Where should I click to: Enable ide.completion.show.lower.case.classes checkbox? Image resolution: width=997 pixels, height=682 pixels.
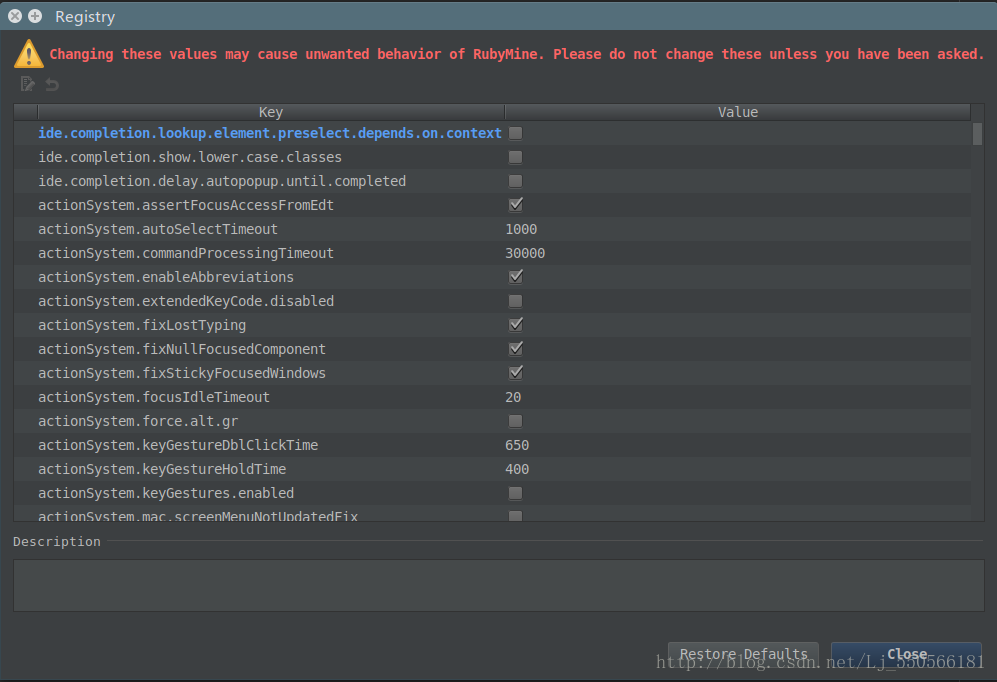[516, 157]
